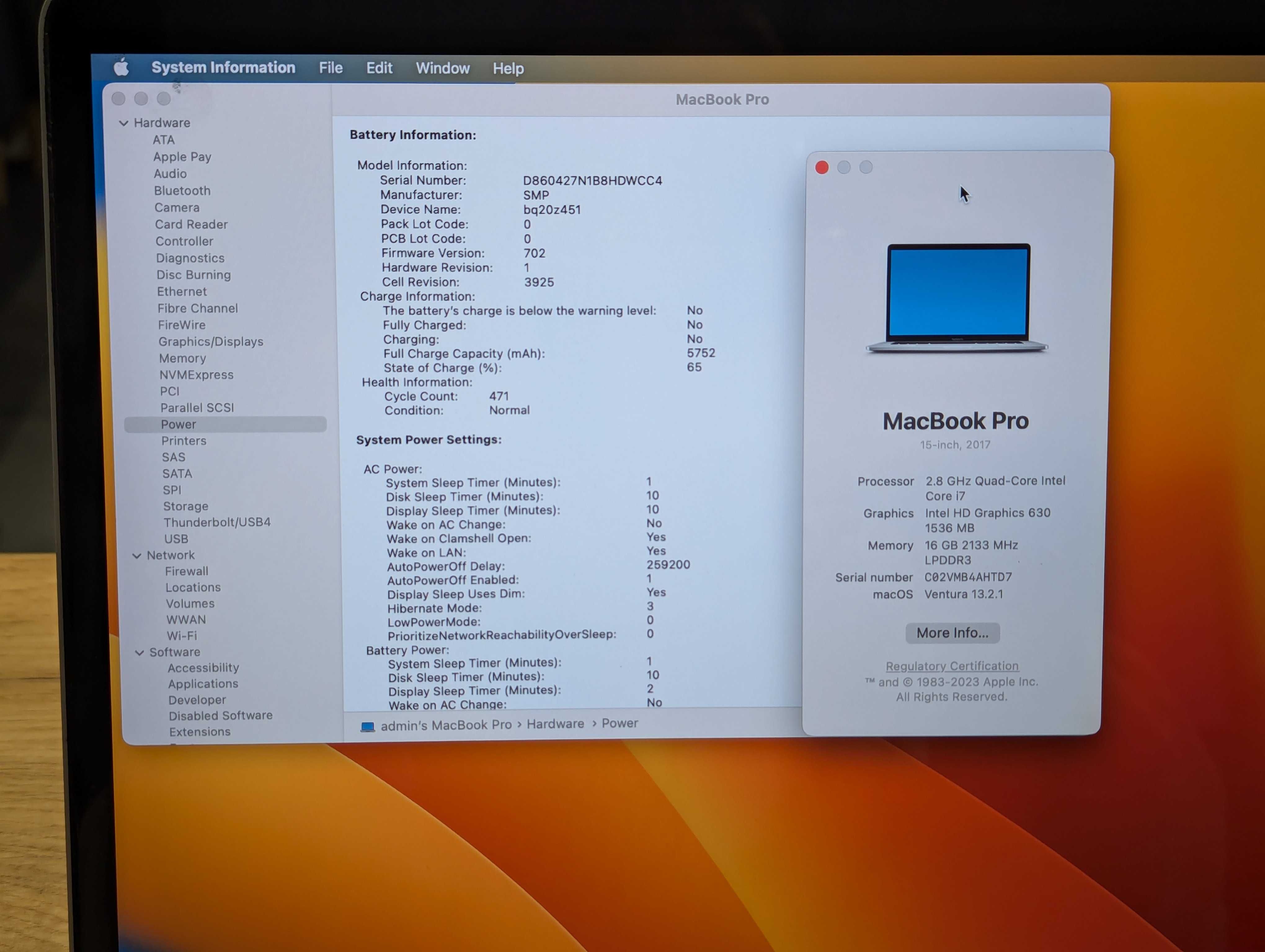This screenshot has width=1265, height=952.
Task: Select Apple Pay in the sidebar
Action: 182,156
